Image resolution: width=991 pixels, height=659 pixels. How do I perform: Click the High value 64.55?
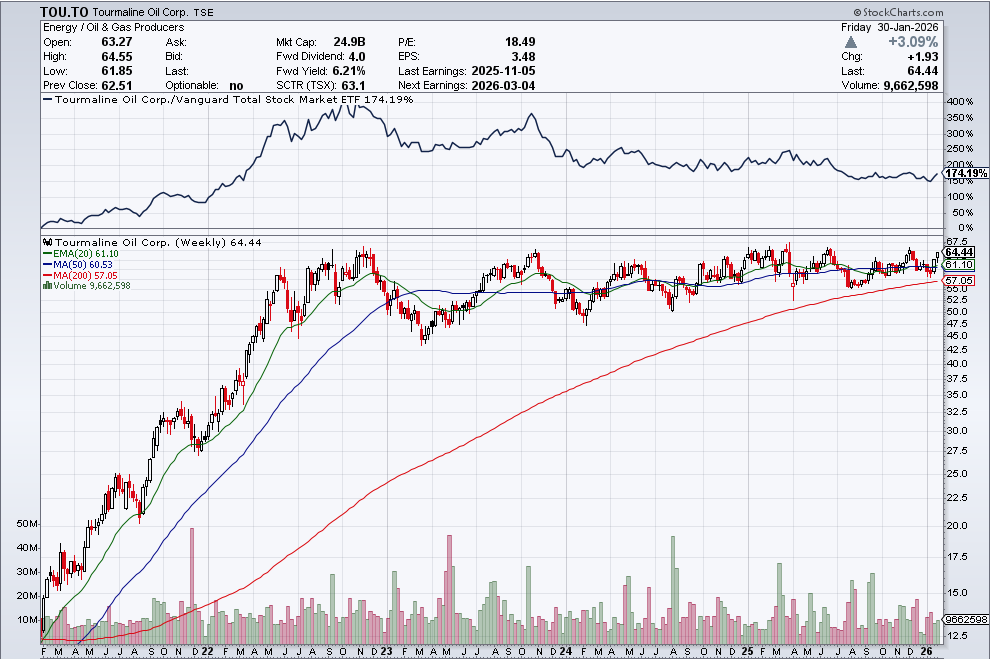(117, 57)
